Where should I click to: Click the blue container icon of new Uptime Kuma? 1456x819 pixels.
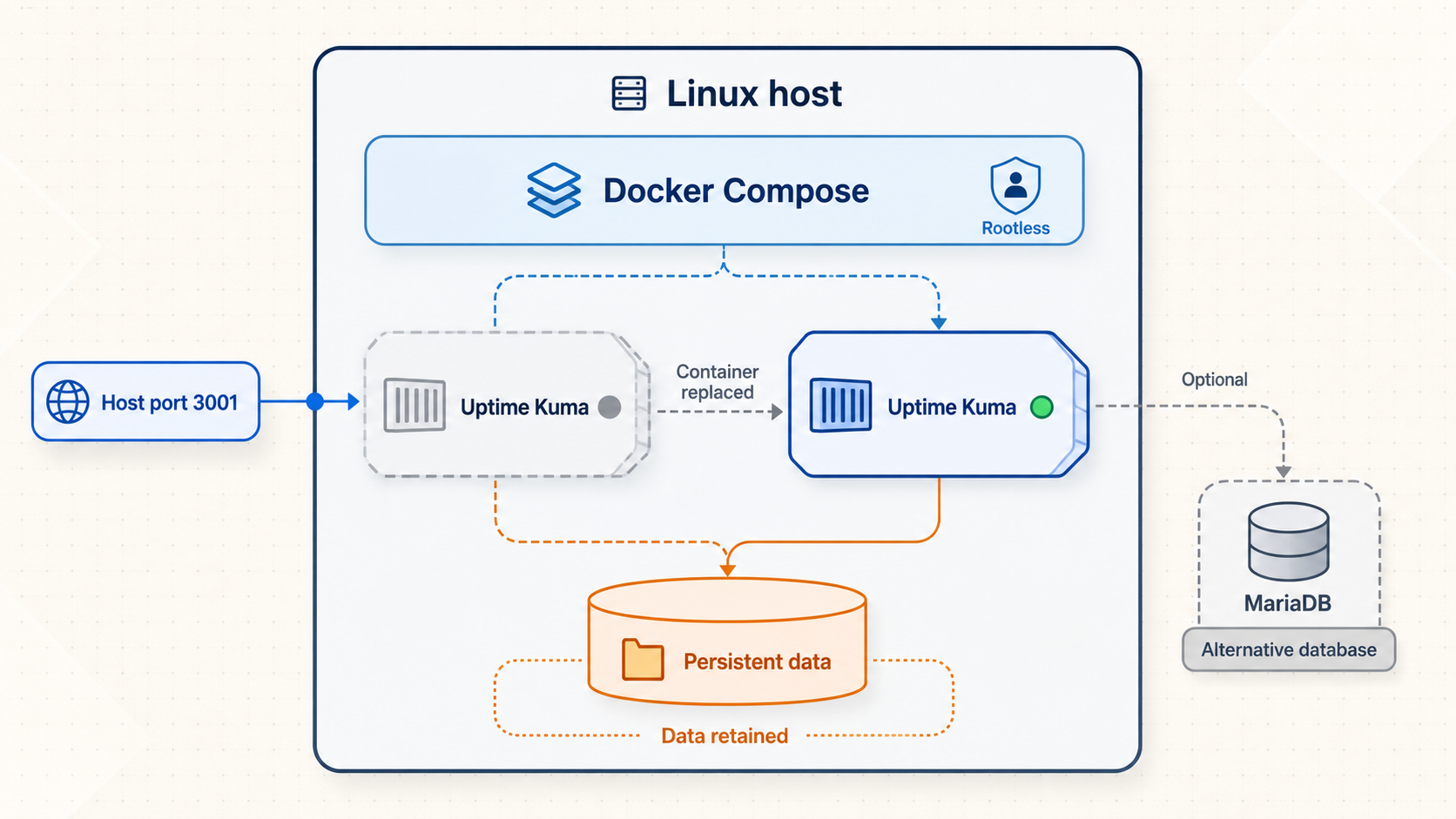tap(840, 405)
